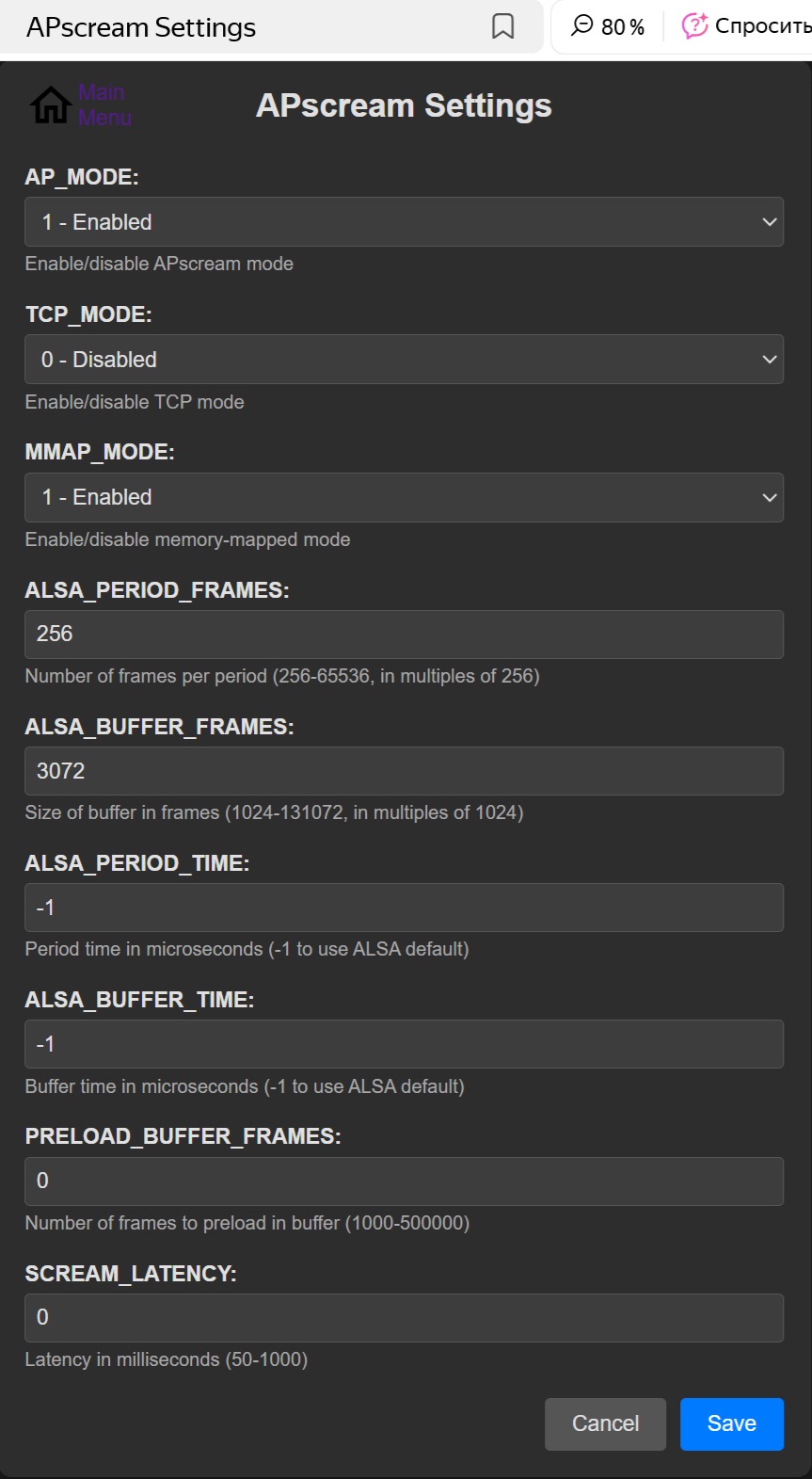Click the Спросить assistant button
The width and height of the screenshot is (812, 1479).
(x=760, y=25)
